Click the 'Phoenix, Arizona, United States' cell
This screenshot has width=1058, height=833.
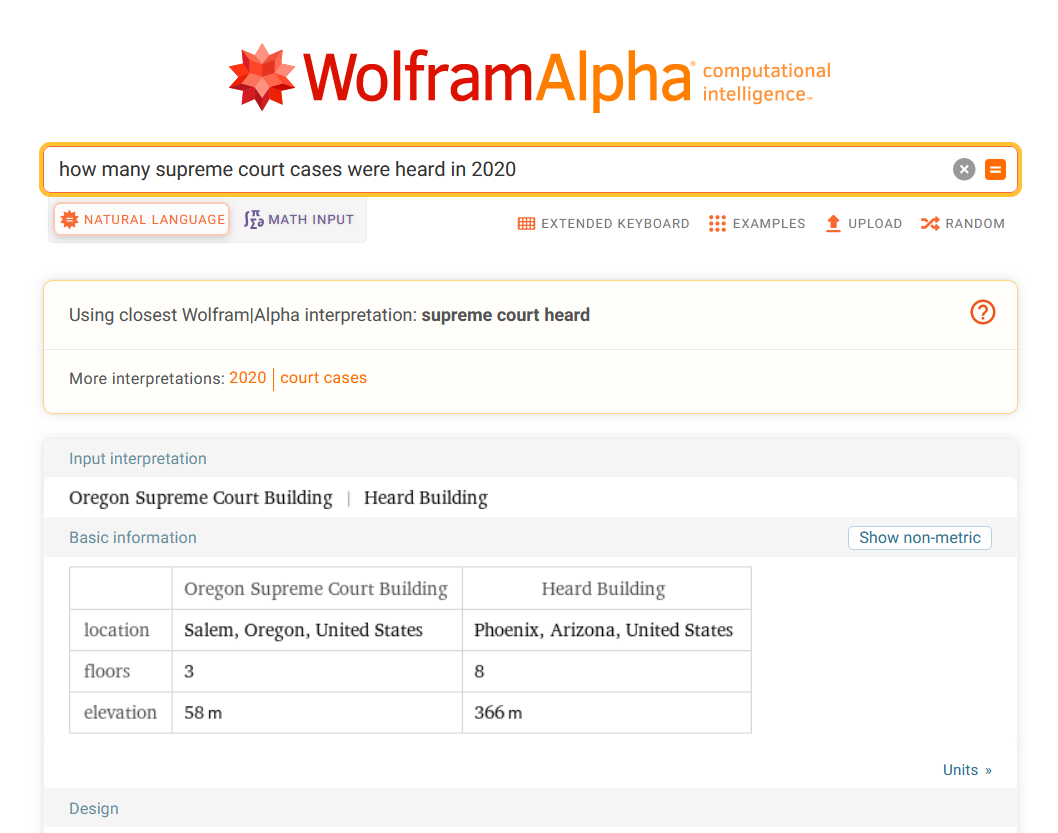coord(604,630)
